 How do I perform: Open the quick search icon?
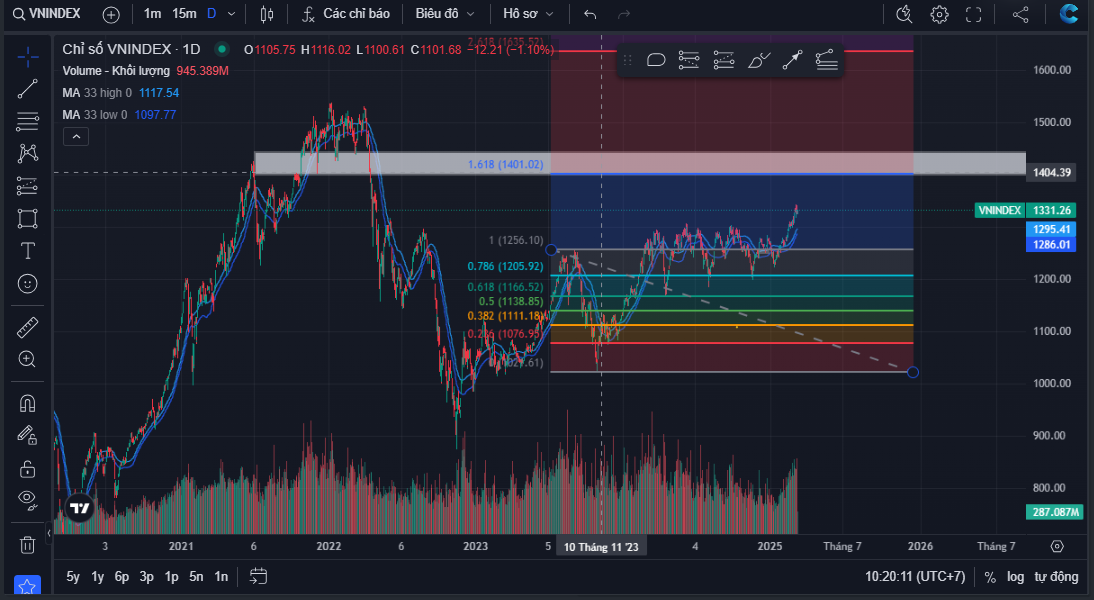pyautogui.click(x=904, y=14)
